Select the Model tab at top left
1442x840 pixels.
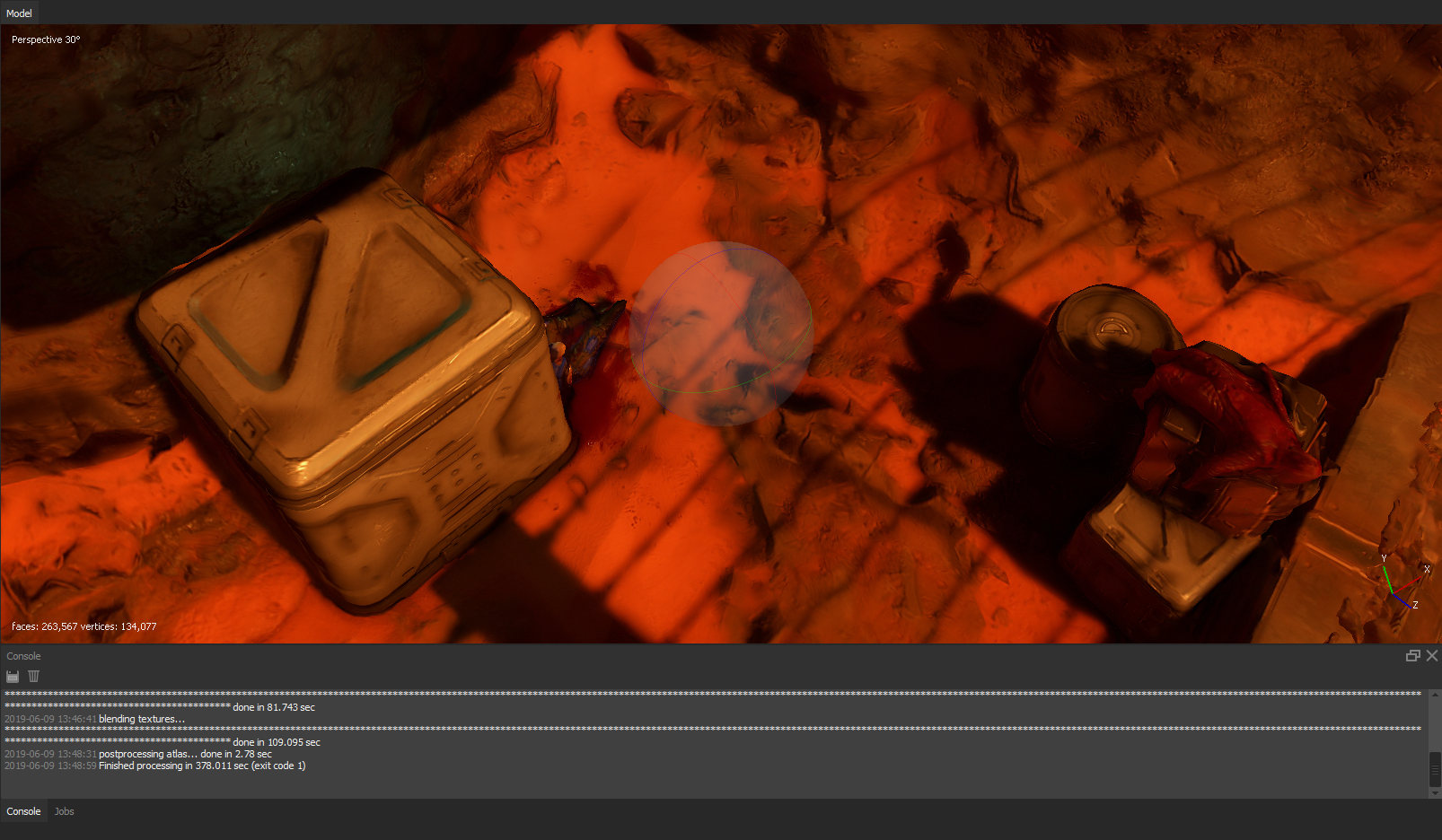coord(19,13)
